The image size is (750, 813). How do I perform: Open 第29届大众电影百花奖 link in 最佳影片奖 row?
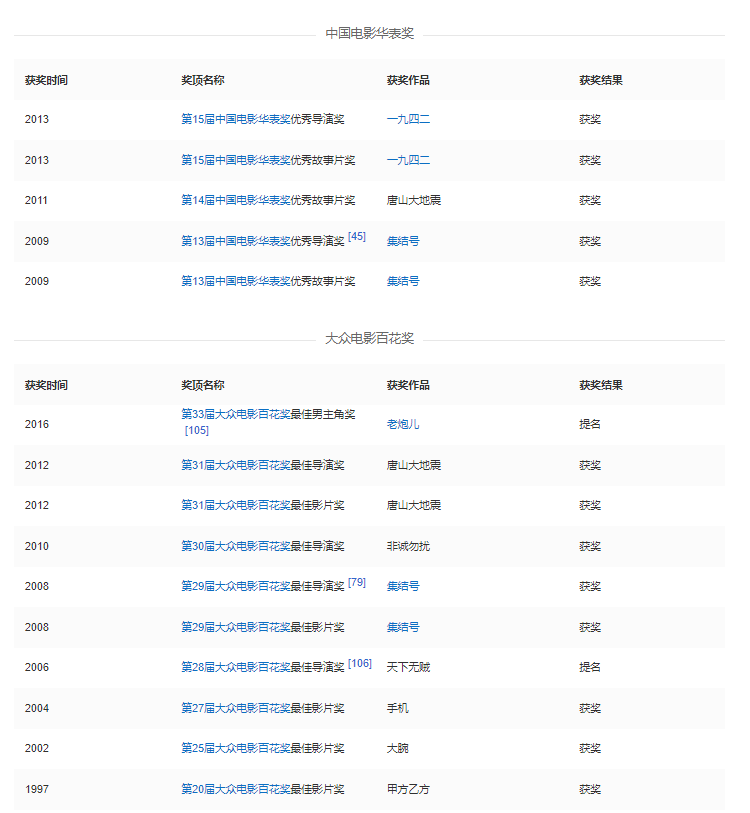tap(235, 627)
